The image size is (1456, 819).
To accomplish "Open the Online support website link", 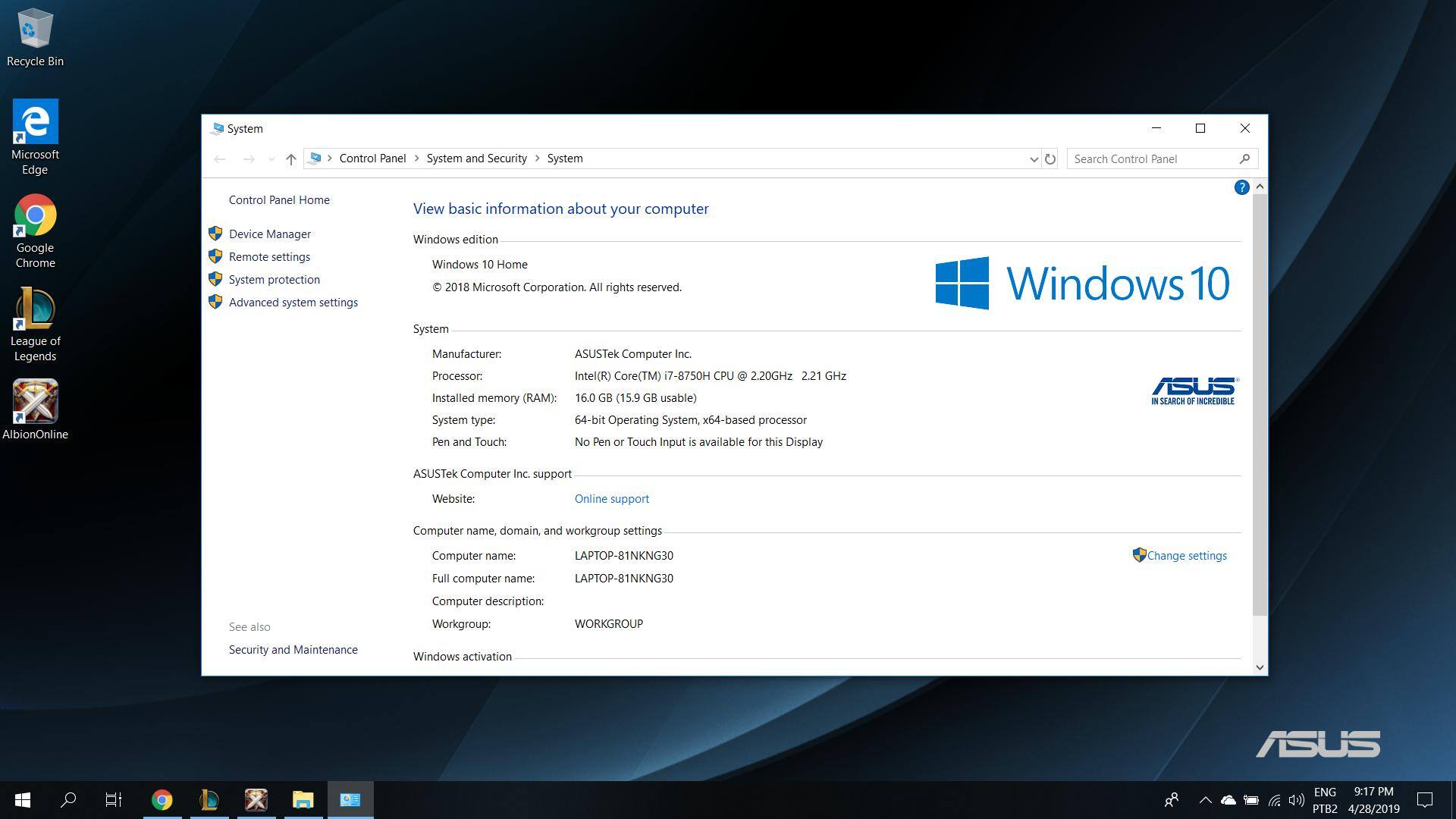I will click(x=611, y=499).
